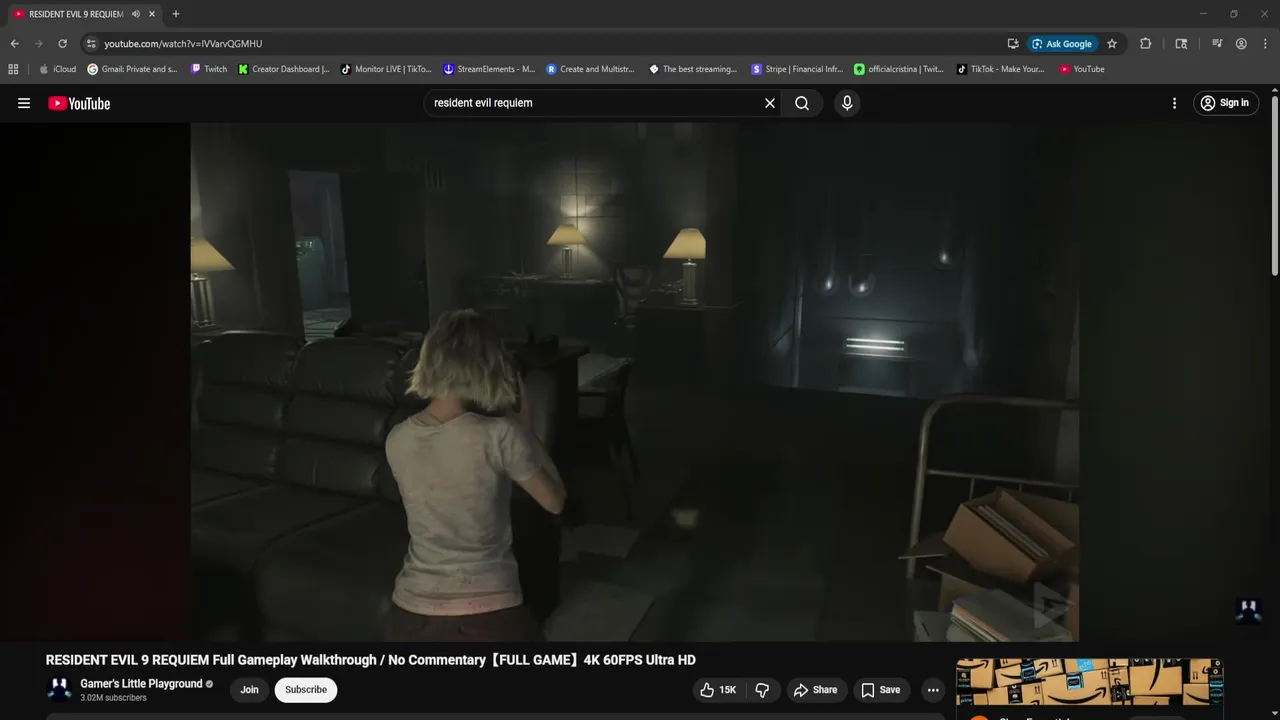The width and height of the screenshot is (1280, 720).
Task: Open YouTube bookmark in bookmarks bar
Action: 1082,69
